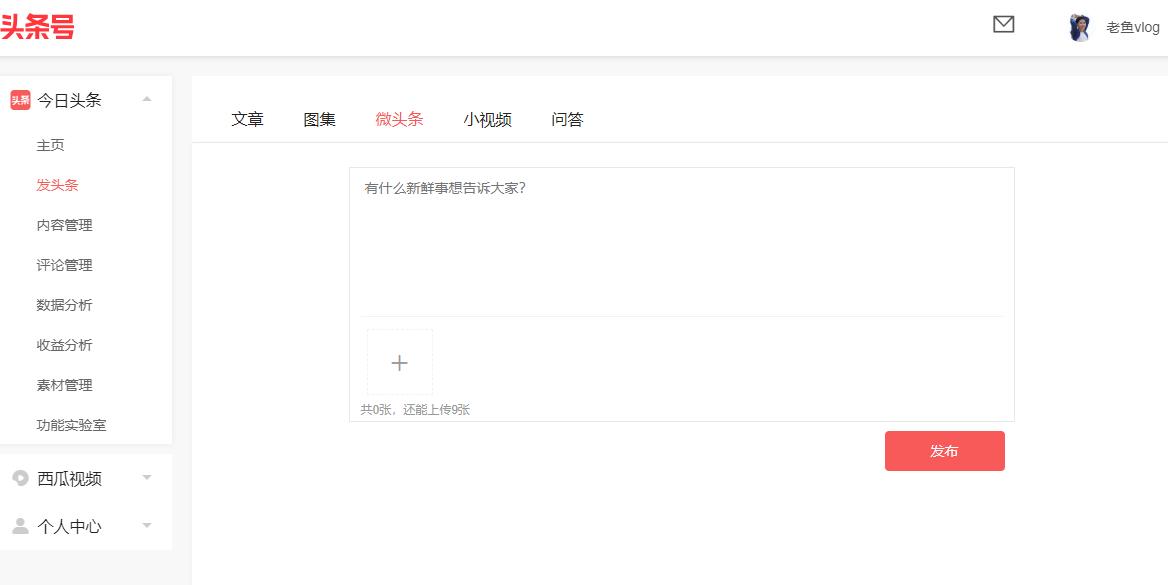The height and width of the screenshot is (585, 1168).
Task: Expand the 西瓜视频 section
Action: click(x=146, y=478)
